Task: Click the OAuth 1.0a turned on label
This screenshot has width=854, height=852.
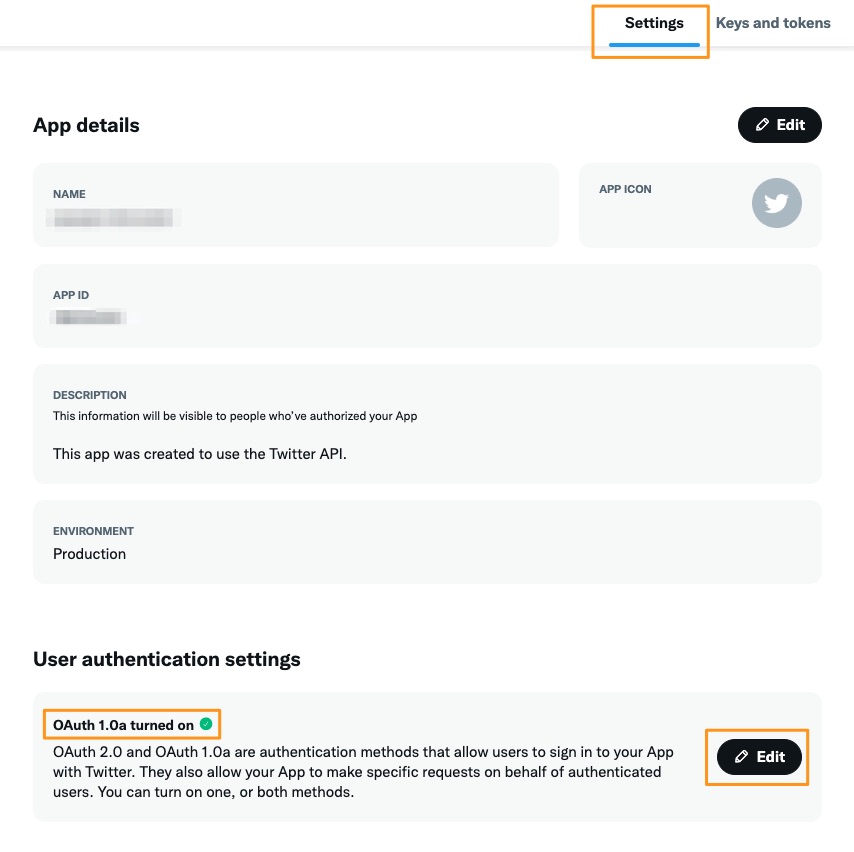Action: pos(125,724)
